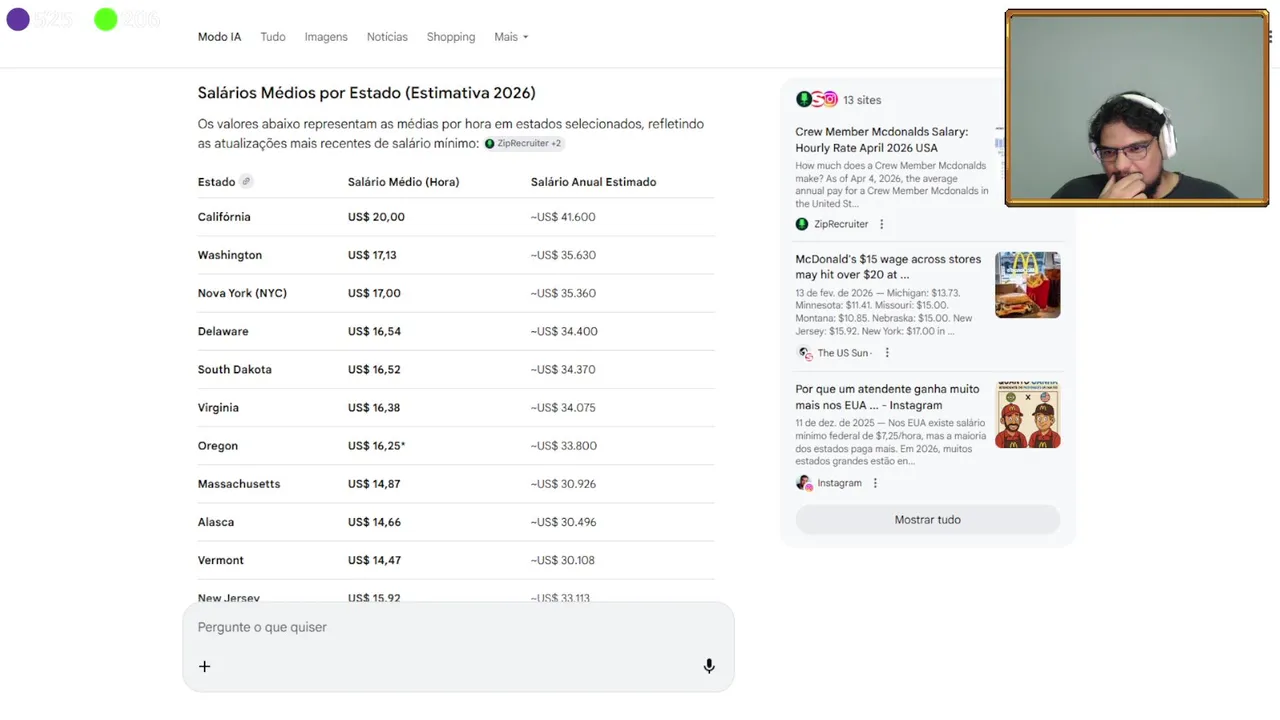The width and height of the screenshot is (1280, 720).
Task: Click the link icon beside Estado header
Action: 246,182
